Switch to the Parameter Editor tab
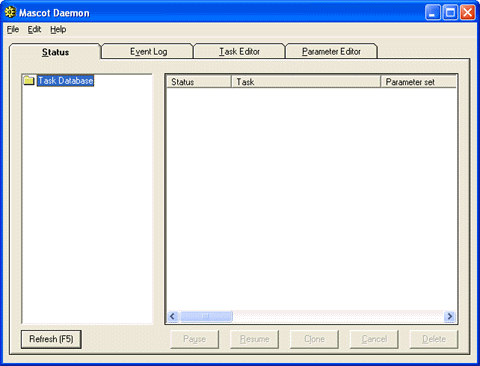Screen dimensions: 480x366 (x=331, y=51)
